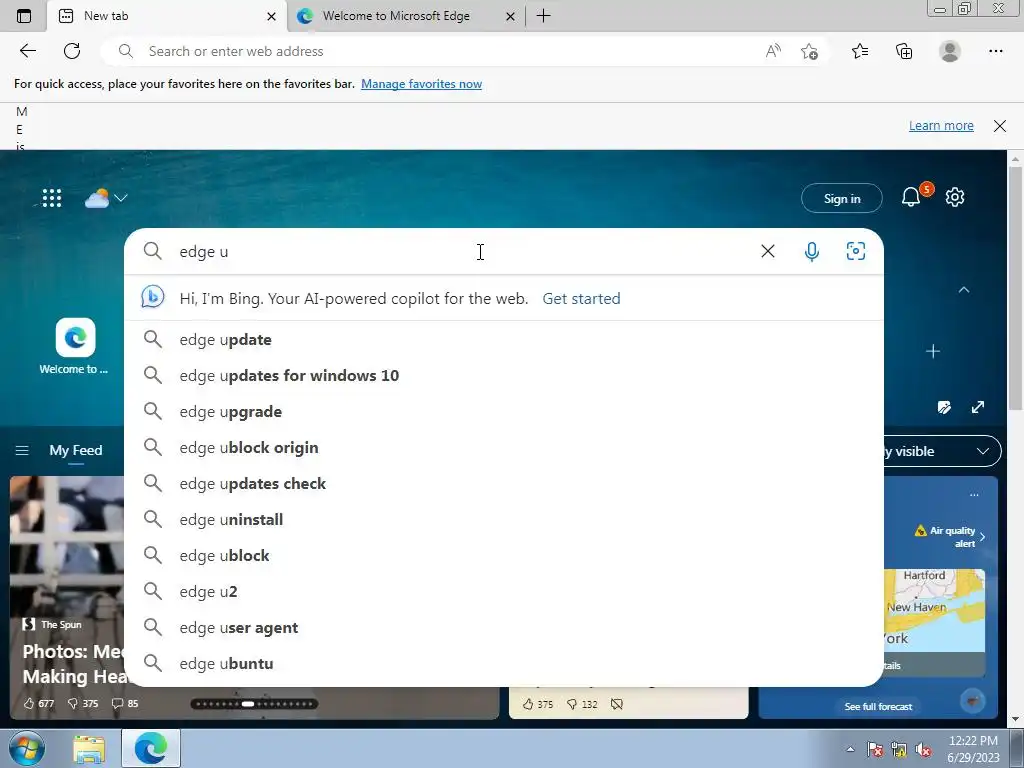Click the page vertical scrollbar thumb
The image size is (1024, 768).
coord(1015,289)
